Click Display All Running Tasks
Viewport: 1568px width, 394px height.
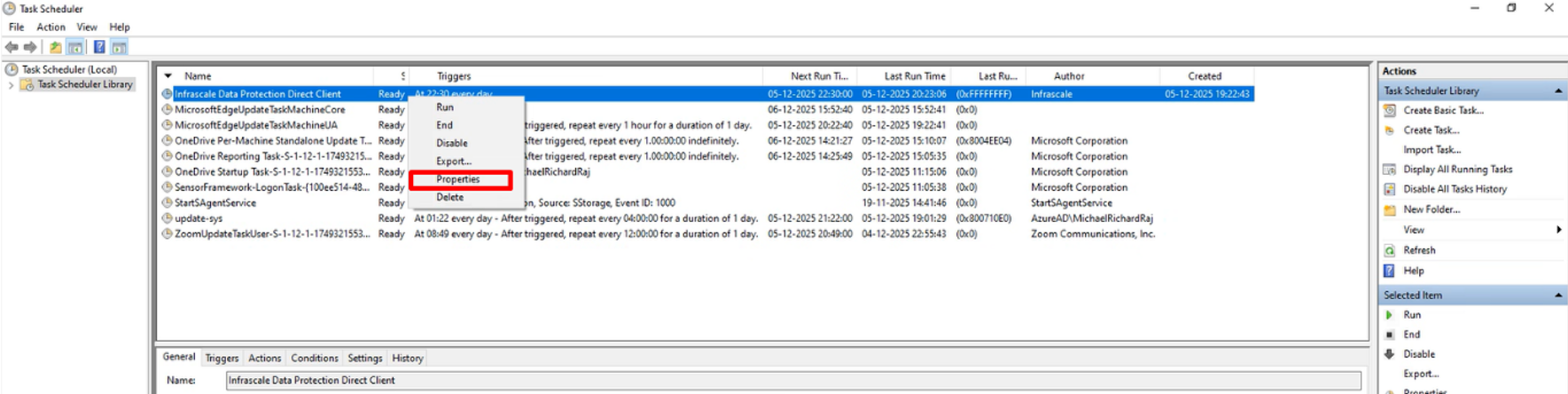(x=1457, y=169)
